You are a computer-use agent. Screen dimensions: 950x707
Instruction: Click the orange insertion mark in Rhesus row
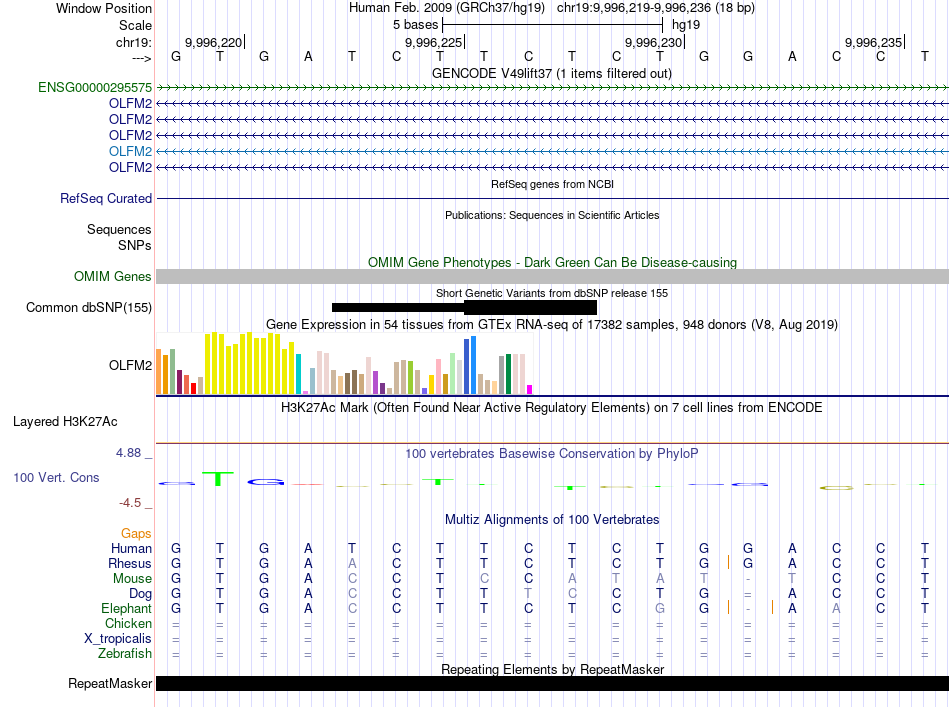728,563
